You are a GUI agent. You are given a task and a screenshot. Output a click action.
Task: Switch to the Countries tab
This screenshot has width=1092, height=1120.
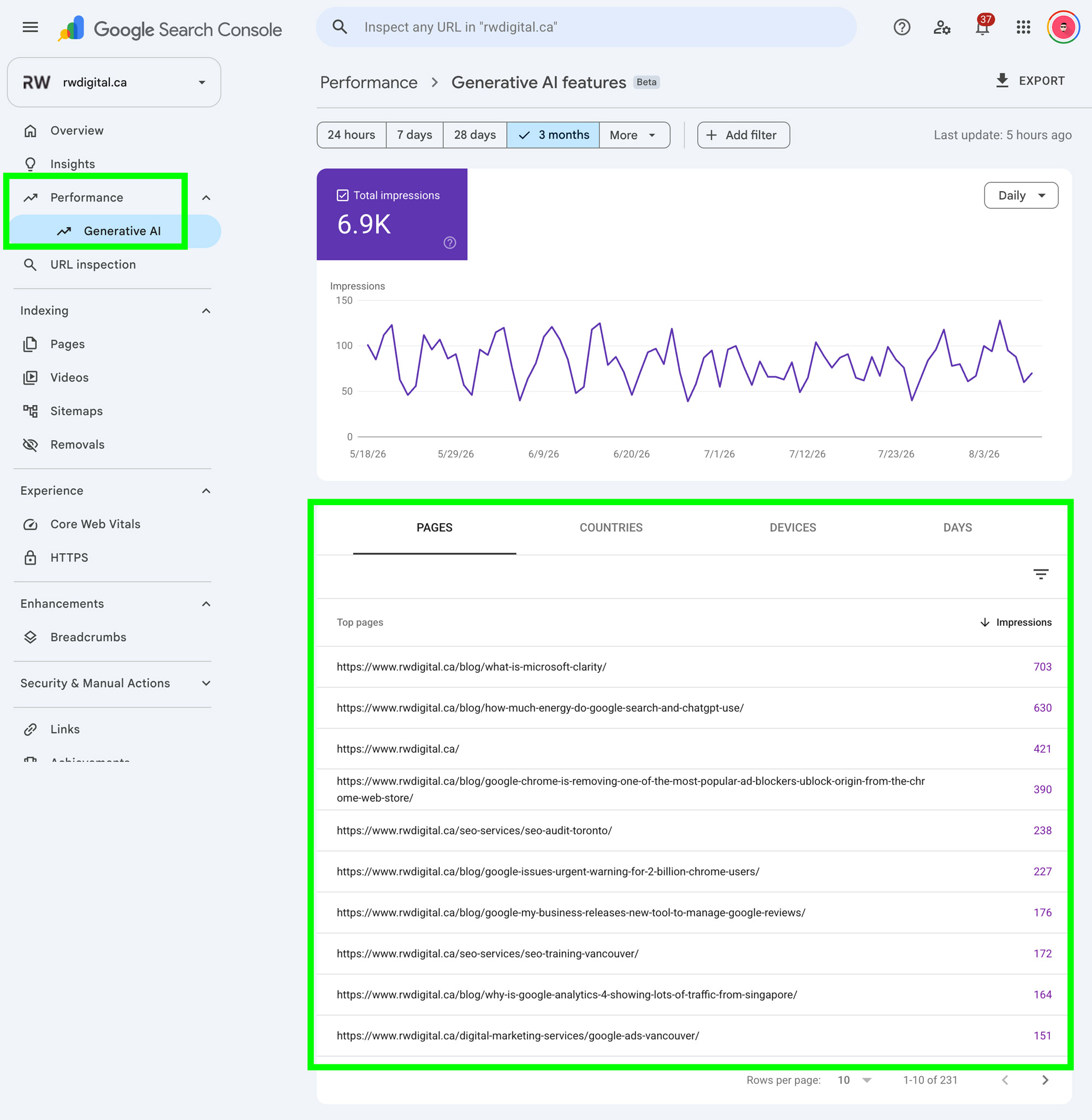[x=611, y=528]
